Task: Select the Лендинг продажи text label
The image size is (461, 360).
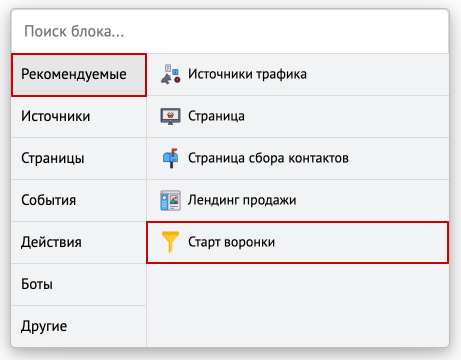Action: 242,200
